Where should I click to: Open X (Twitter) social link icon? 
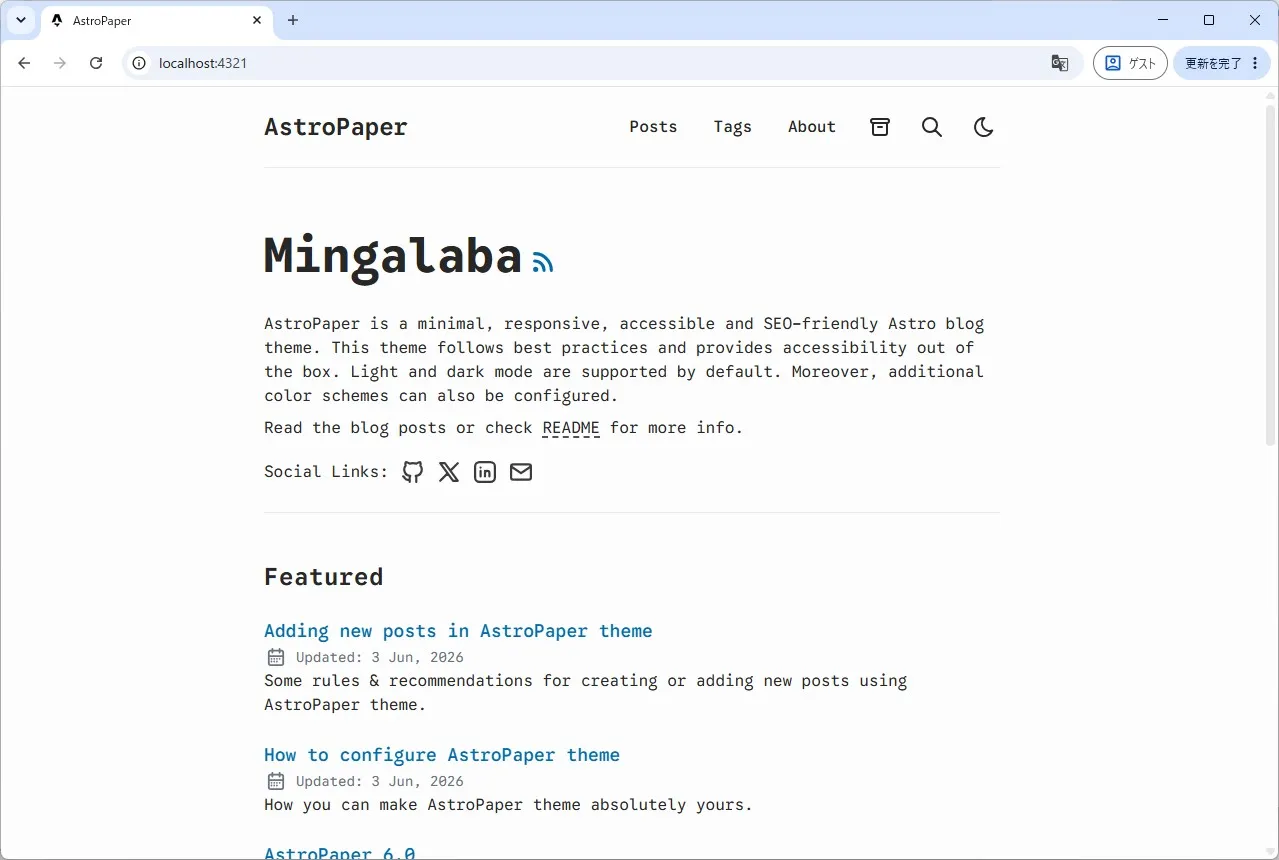click(449, 472)
